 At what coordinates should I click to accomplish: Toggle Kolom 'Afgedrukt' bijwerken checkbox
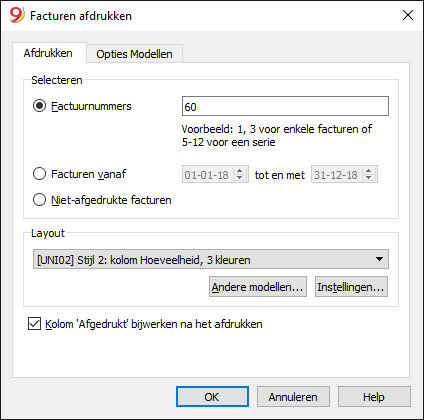click(34, 324)
